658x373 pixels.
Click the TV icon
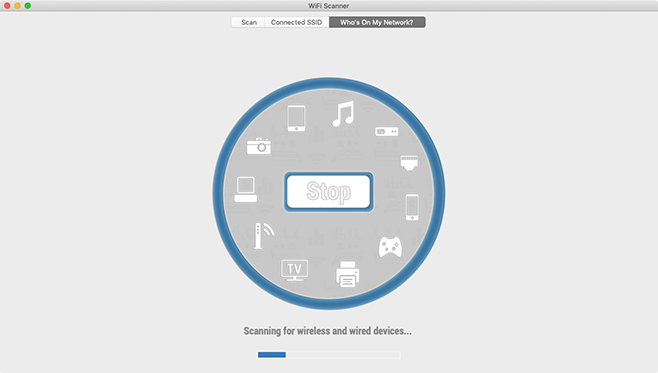294,270
